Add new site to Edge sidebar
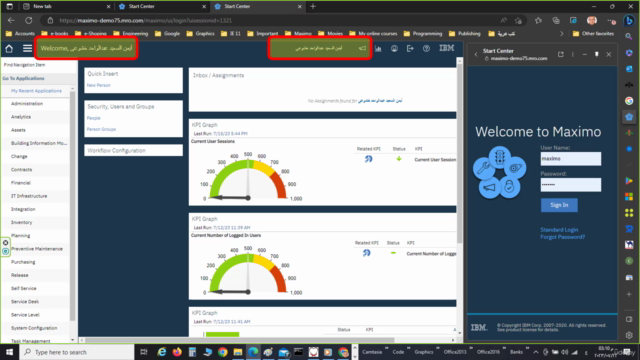Image resolution: width=640 pixels, height=360 pixels. pyautogui.click(x=629, y=294)
